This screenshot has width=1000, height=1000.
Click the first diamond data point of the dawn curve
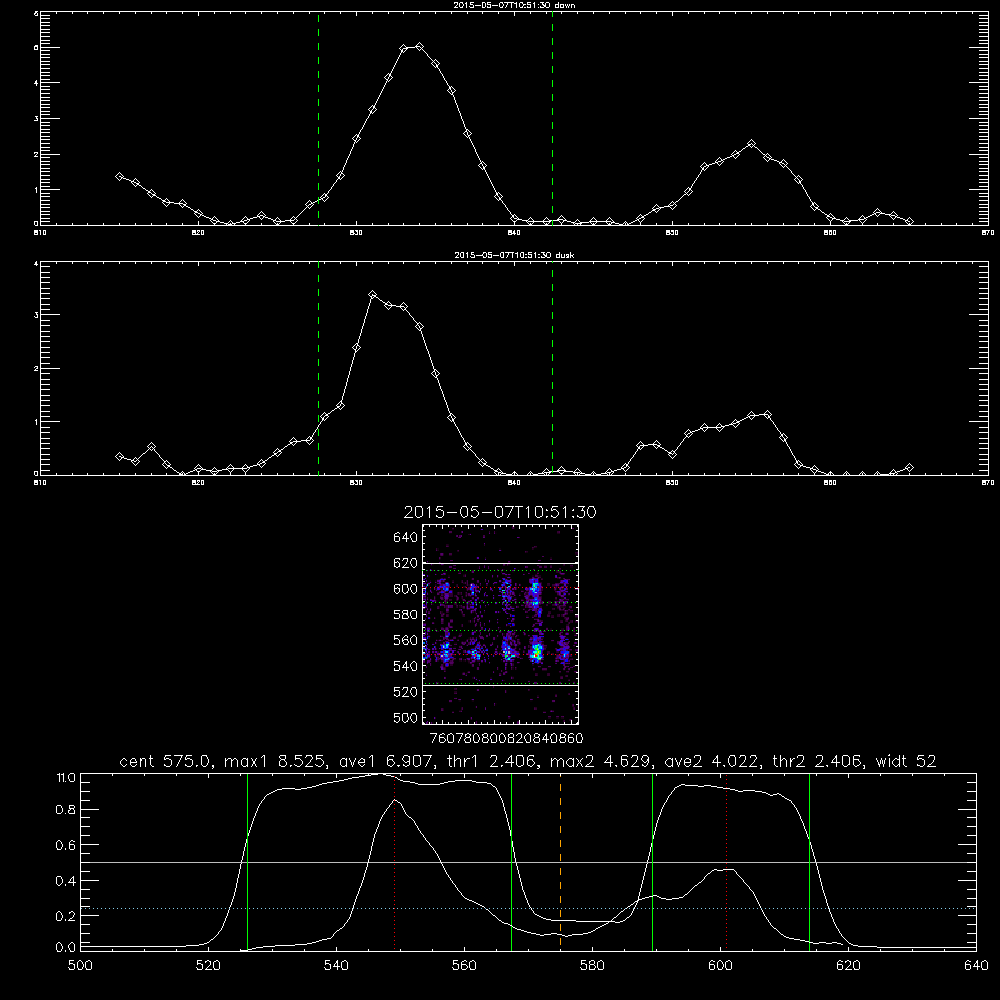pyautogui.click(x=119, y=176)
